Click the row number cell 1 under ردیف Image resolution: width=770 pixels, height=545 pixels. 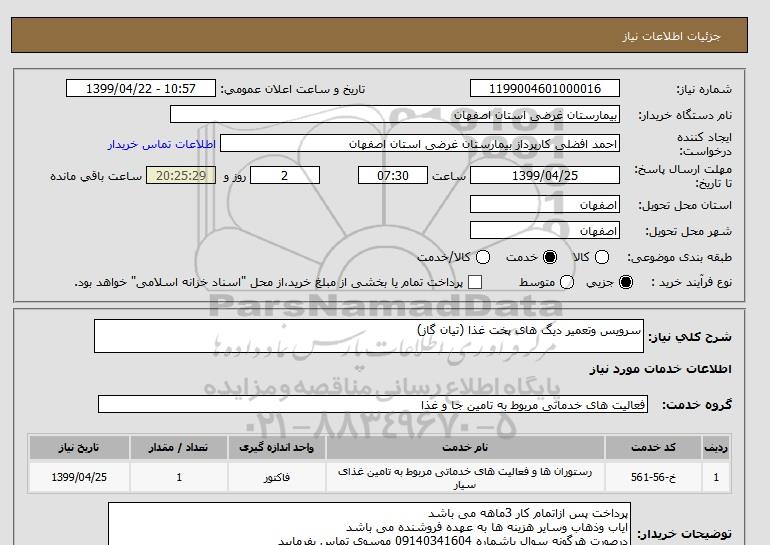(716, 477)
